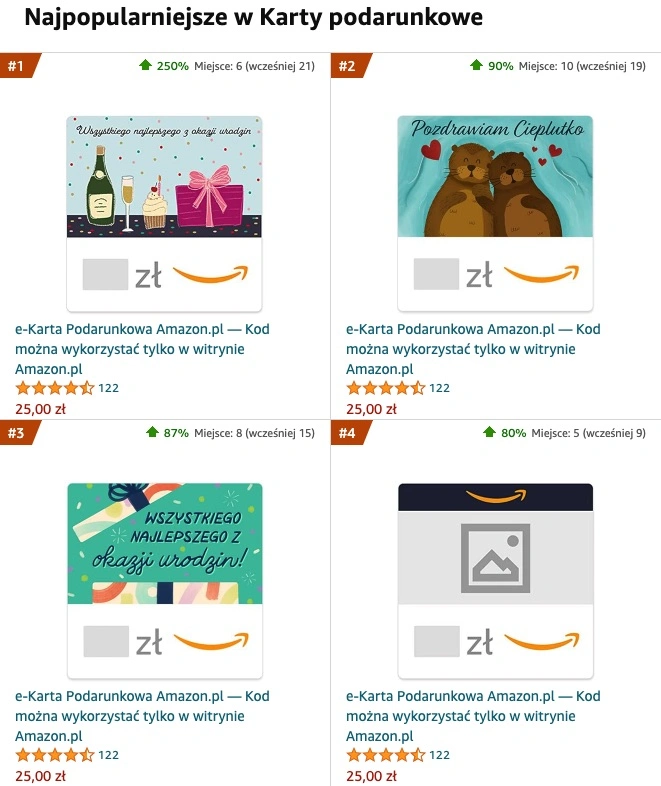Open the #3 e-Karta Podarunkowa title link

click(x=142, y=716)
